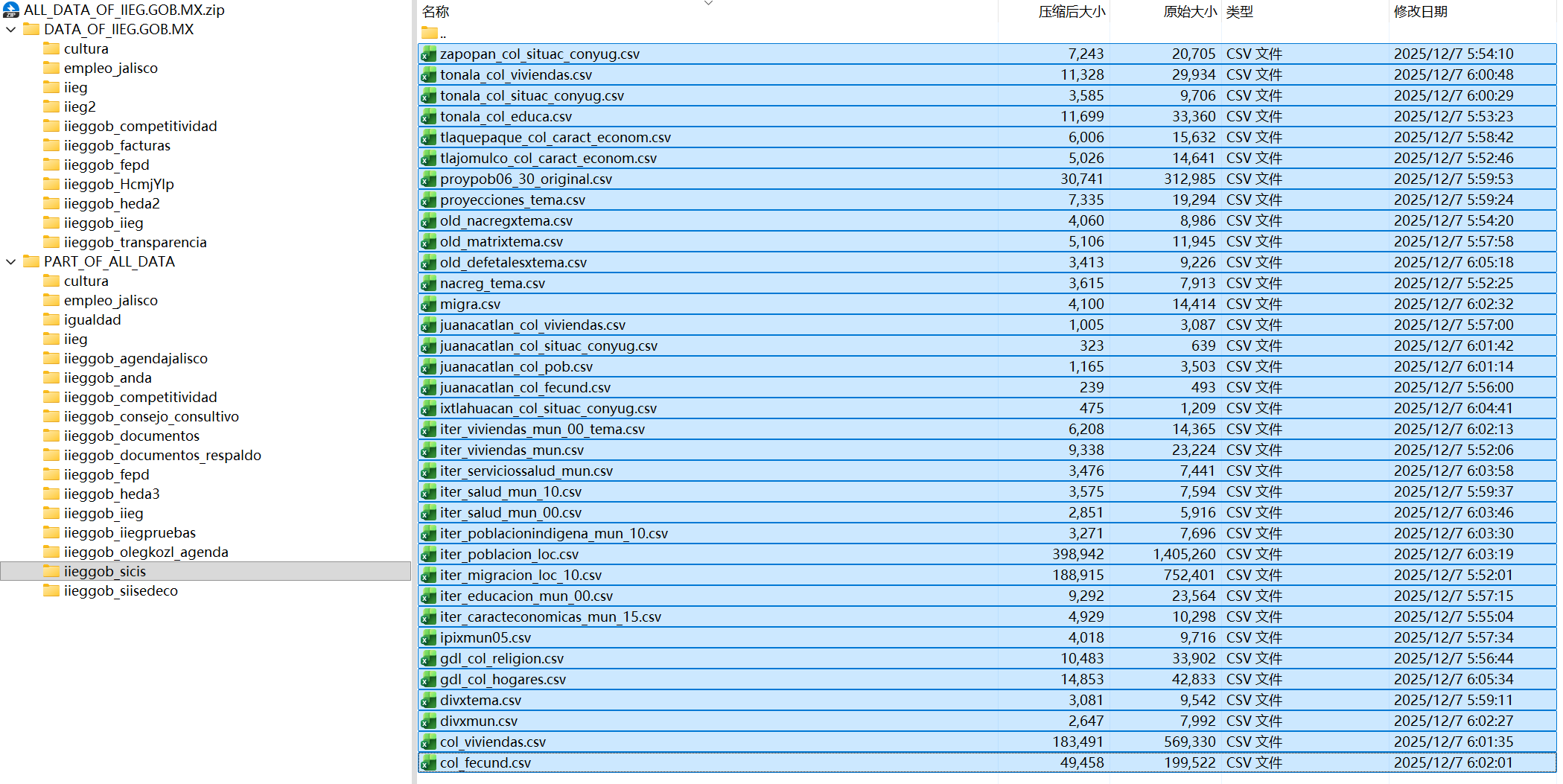Image resolution: width=1563 pixels, height=784 pixels.
Task: Click the 类型 column header
Action: 1240,12
